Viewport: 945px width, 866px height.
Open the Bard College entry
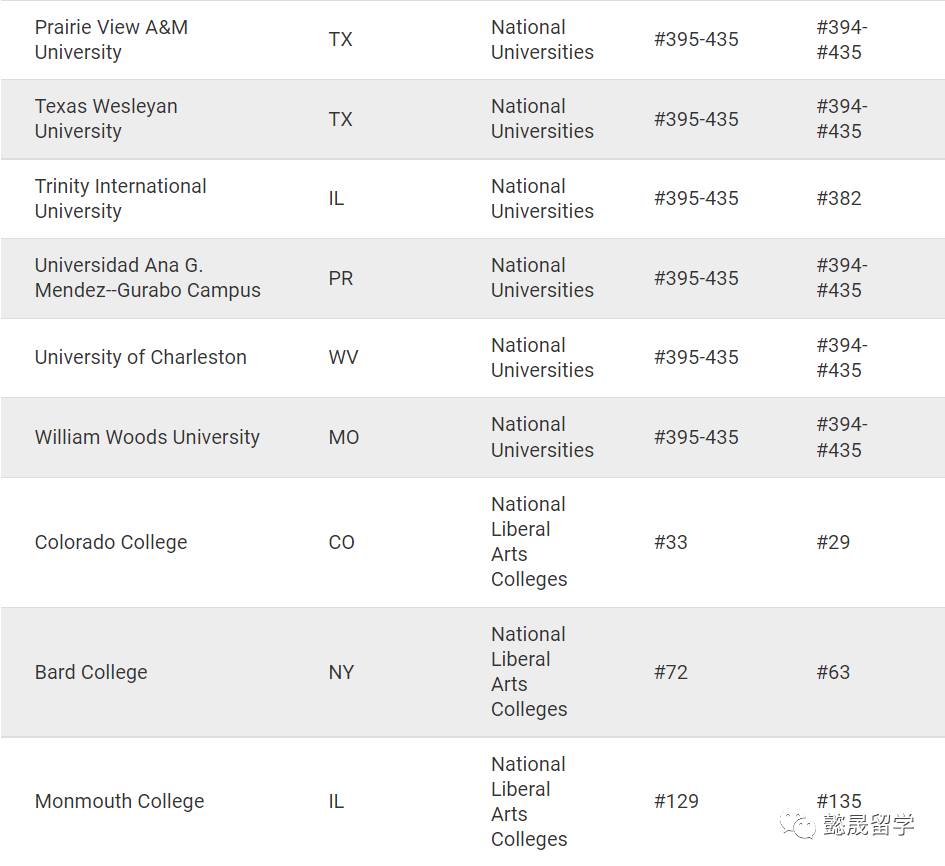(x=91, y=672)
